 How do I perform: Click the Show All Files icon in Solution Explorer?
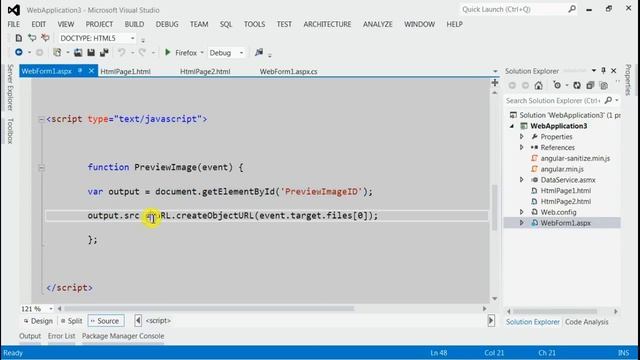click(604, 85)
